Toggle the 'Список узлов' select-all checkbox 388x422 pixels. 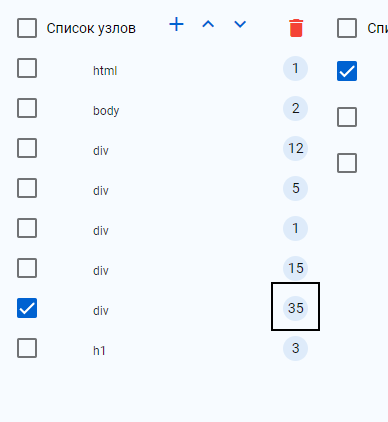click(x=27, y=28)
